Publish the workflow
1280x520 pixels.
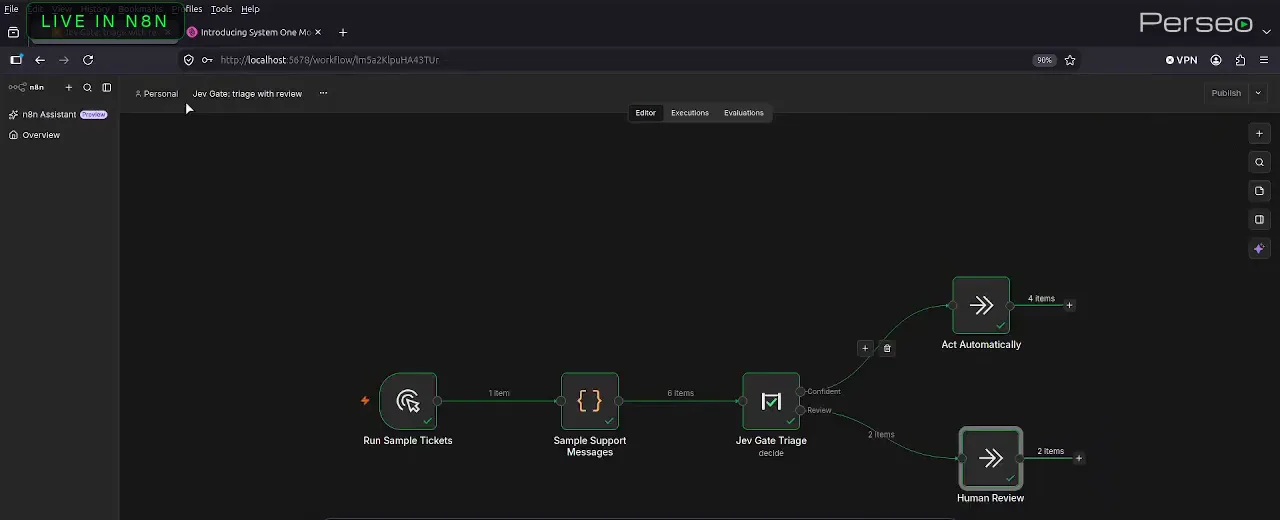click(x=1226, y=93)
